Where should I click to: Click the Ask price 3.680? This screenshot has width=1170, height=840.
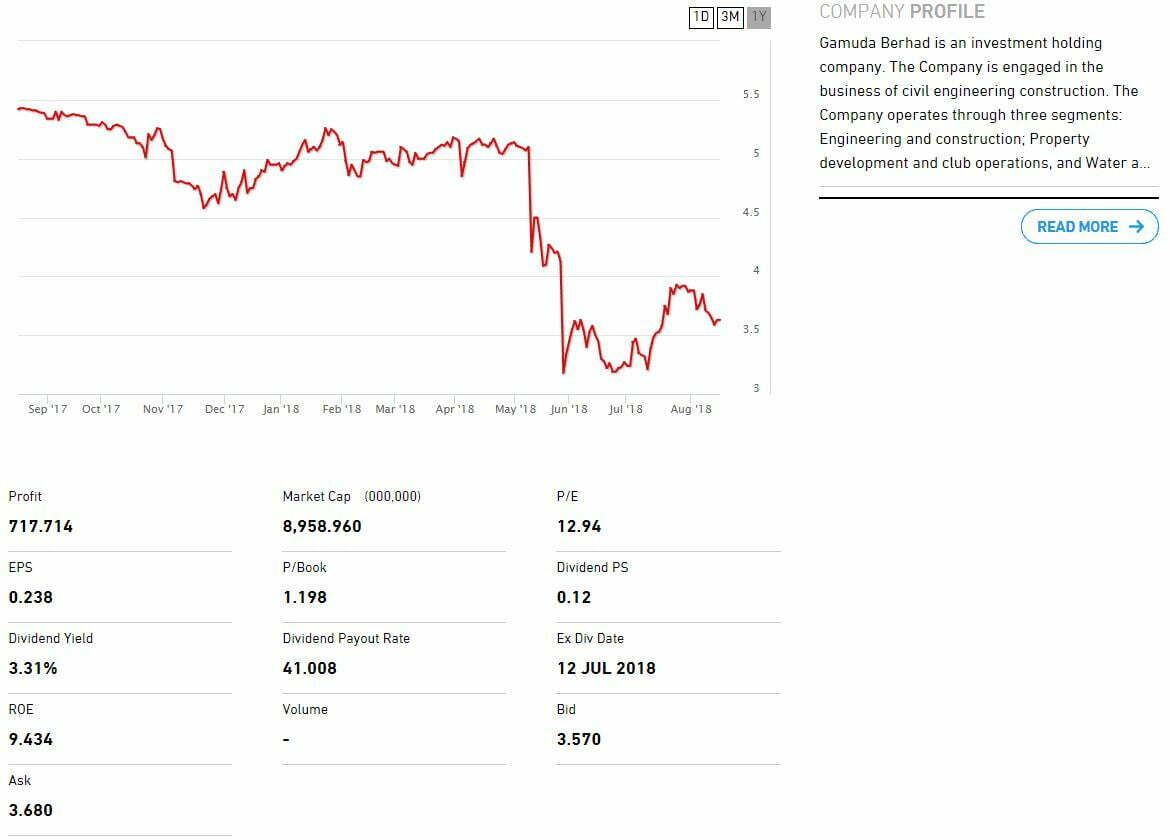click(x=30, y=810)
